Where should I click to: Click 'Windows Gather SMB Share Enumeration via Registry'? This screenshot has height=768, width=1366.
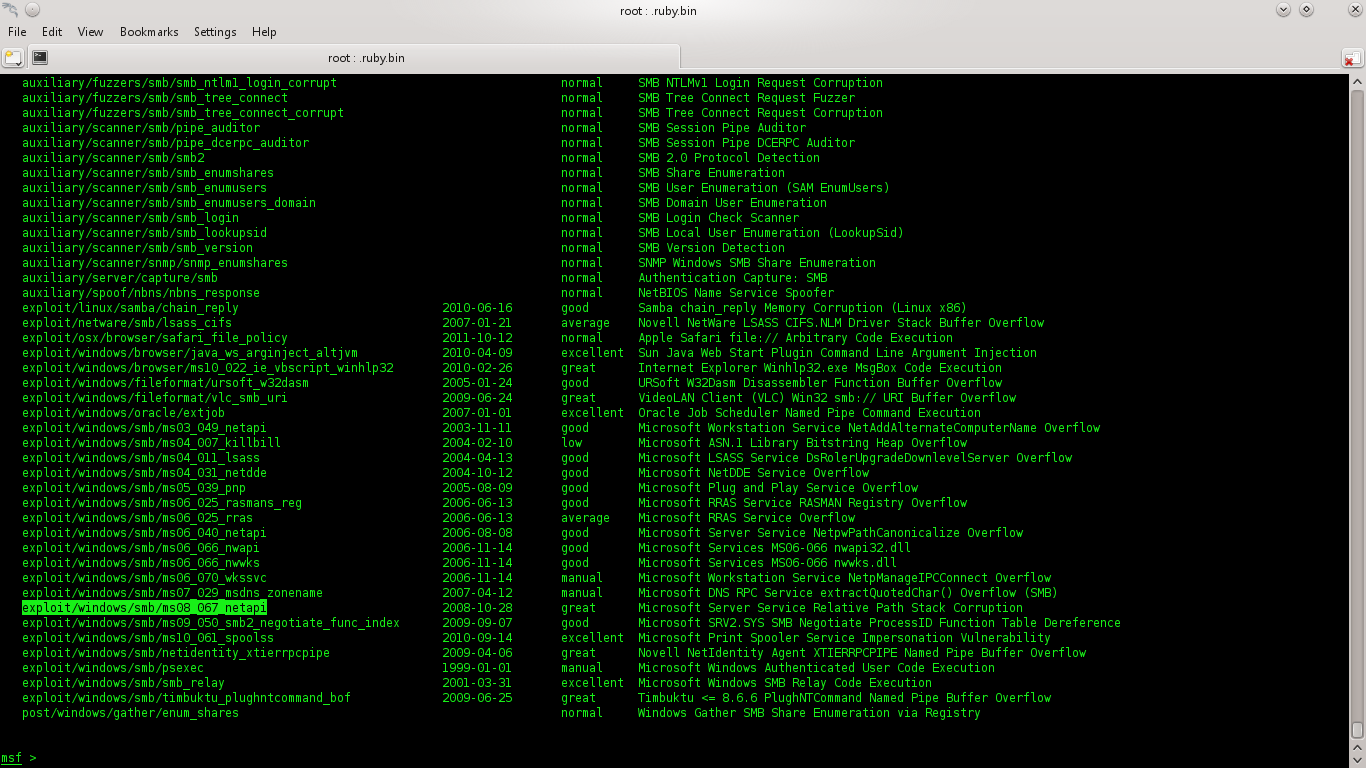tap(810, 713)
